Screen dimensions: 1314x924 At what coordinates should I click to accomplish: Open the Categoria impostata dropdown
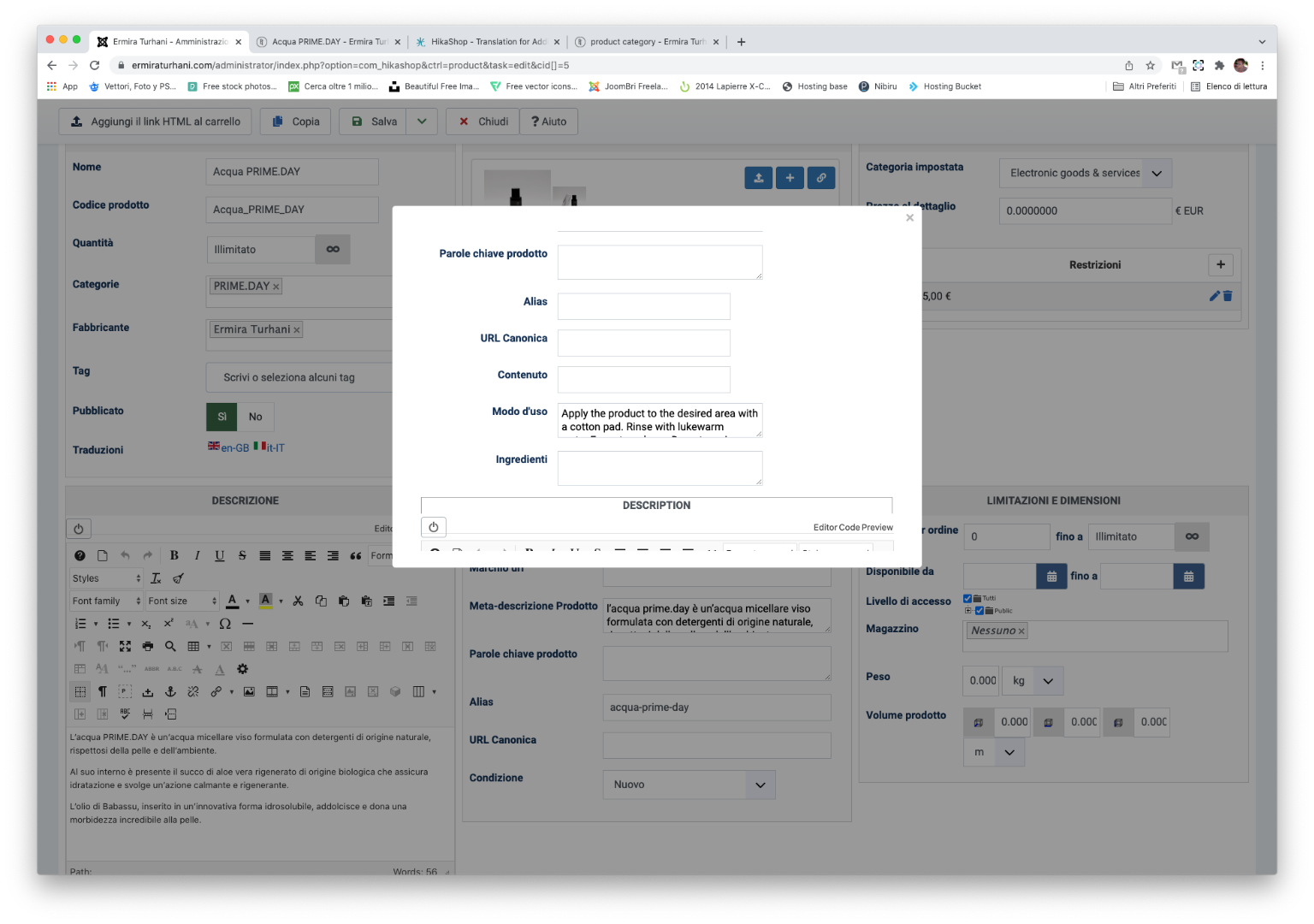coord(1086,173)
